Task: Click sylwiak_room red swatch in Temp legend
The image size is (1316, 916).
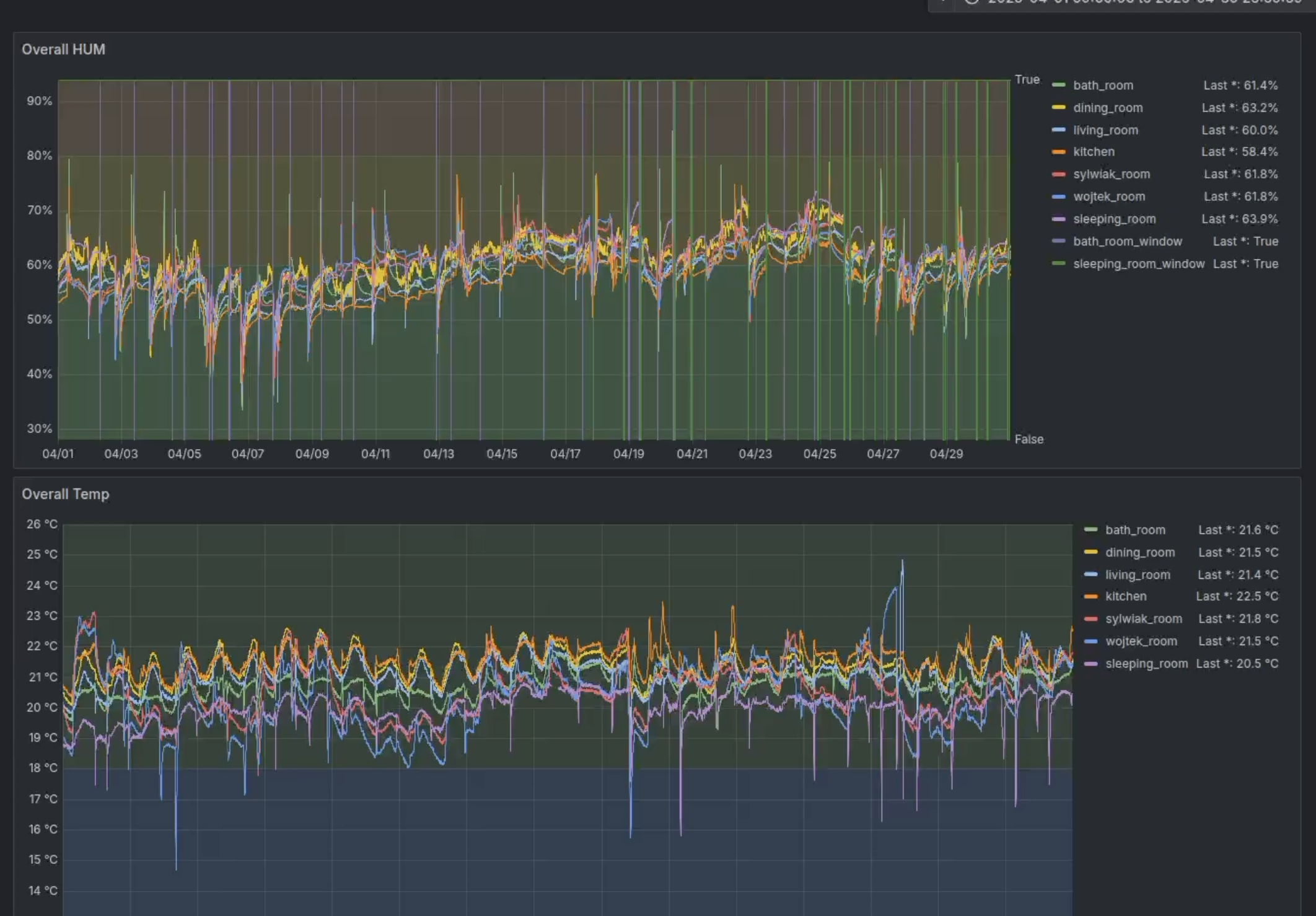Action: point(1091,619)
